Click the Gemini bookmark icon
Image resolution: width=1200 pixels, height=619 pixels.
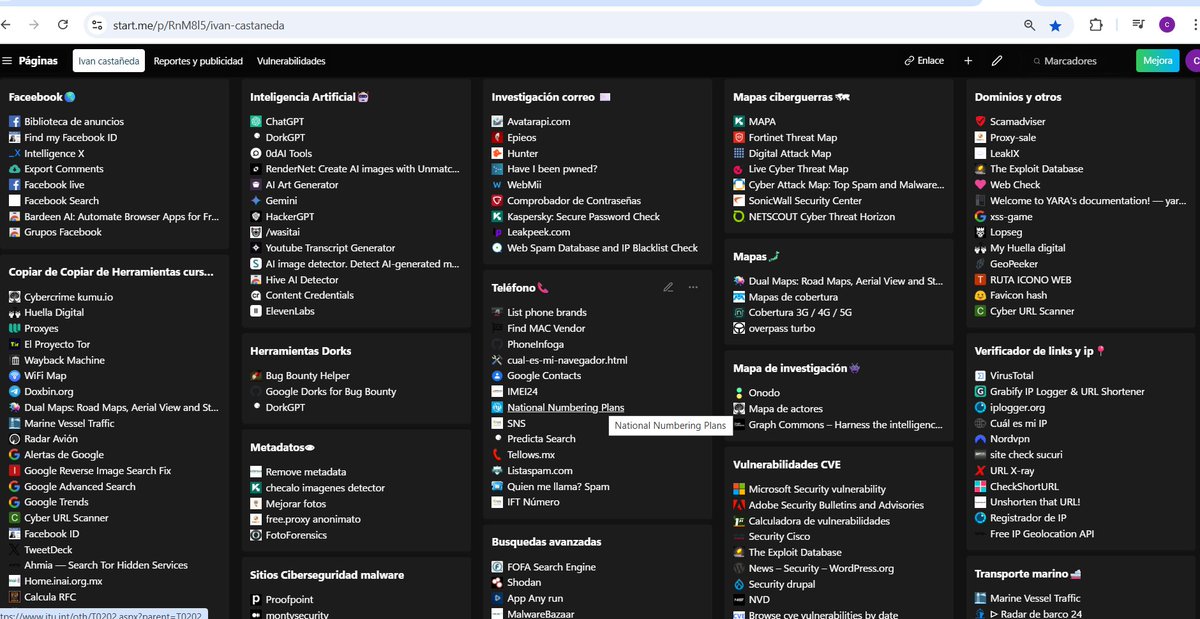(257, 201)
